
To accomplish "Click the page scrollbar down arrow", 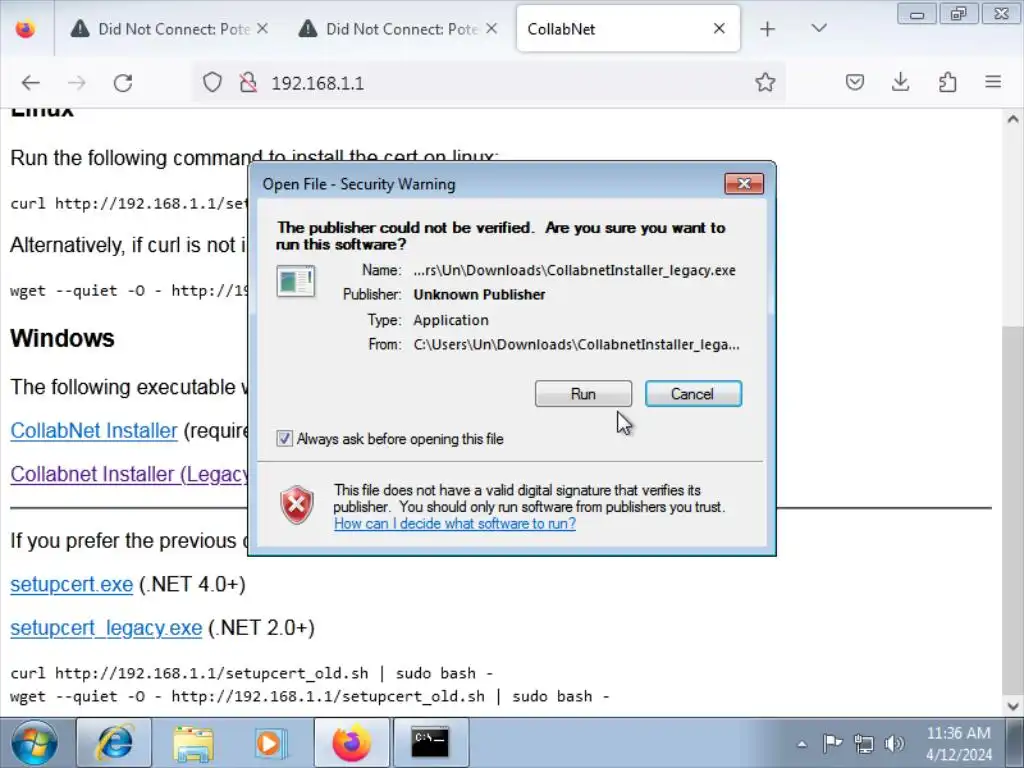I will (1013, 705).
